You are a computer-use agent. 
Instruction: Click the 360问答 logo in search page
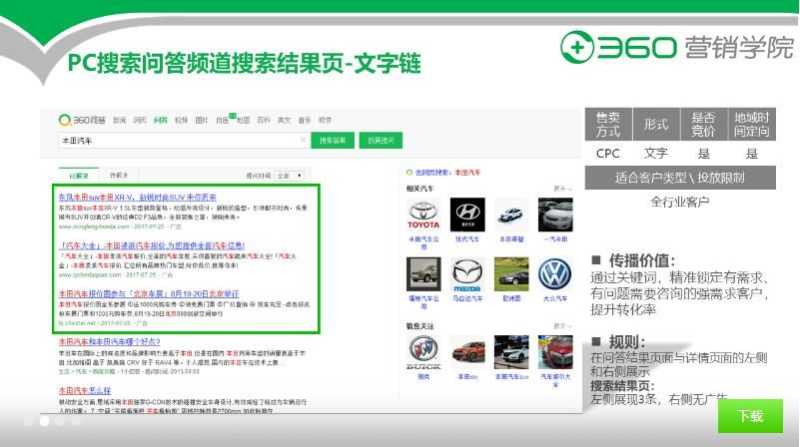point(82,120)
